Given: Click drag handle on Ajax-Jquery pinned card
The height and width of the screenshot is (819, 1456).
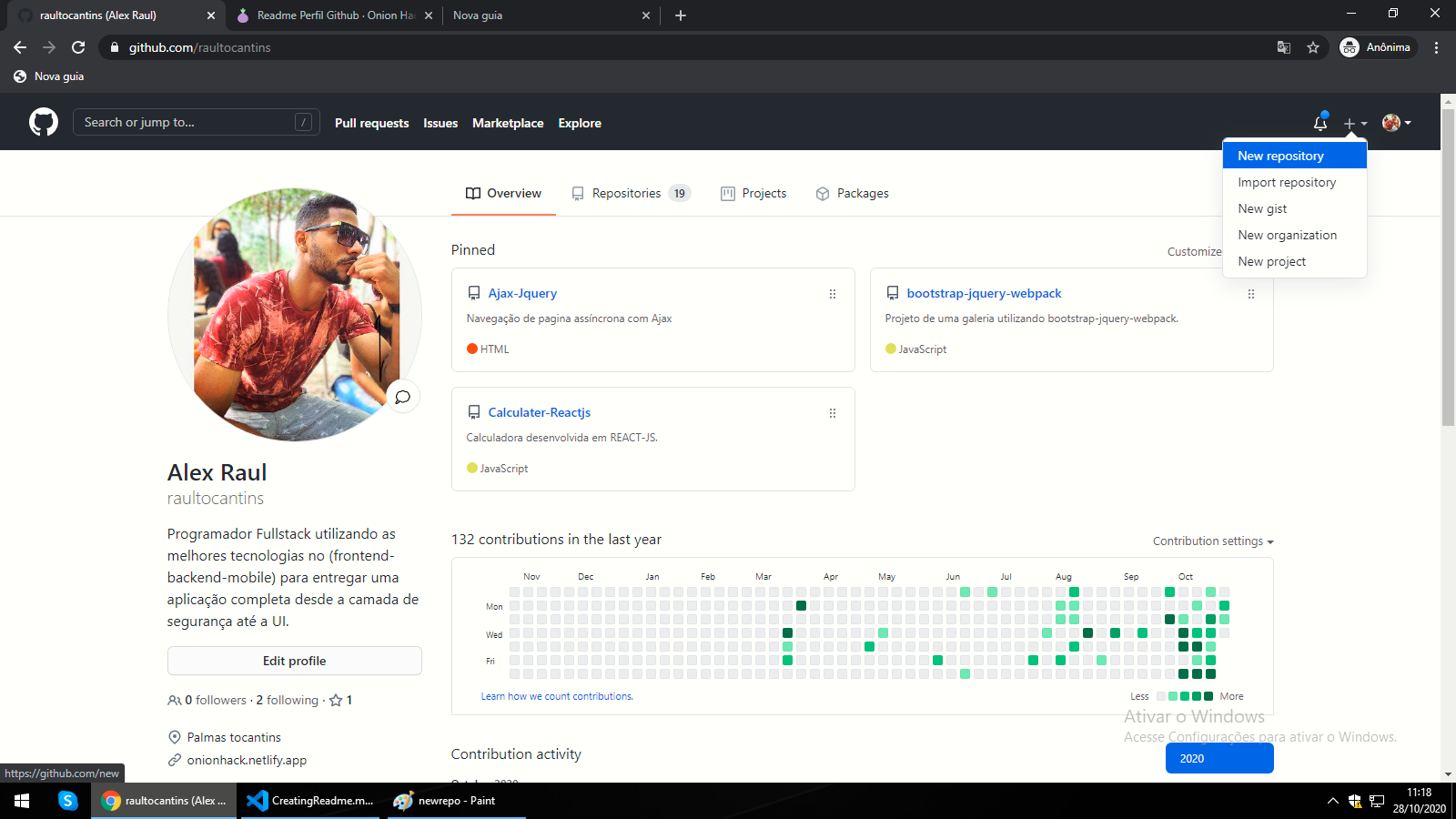Looking at the screenshot, I should click(x=832, y=294).
